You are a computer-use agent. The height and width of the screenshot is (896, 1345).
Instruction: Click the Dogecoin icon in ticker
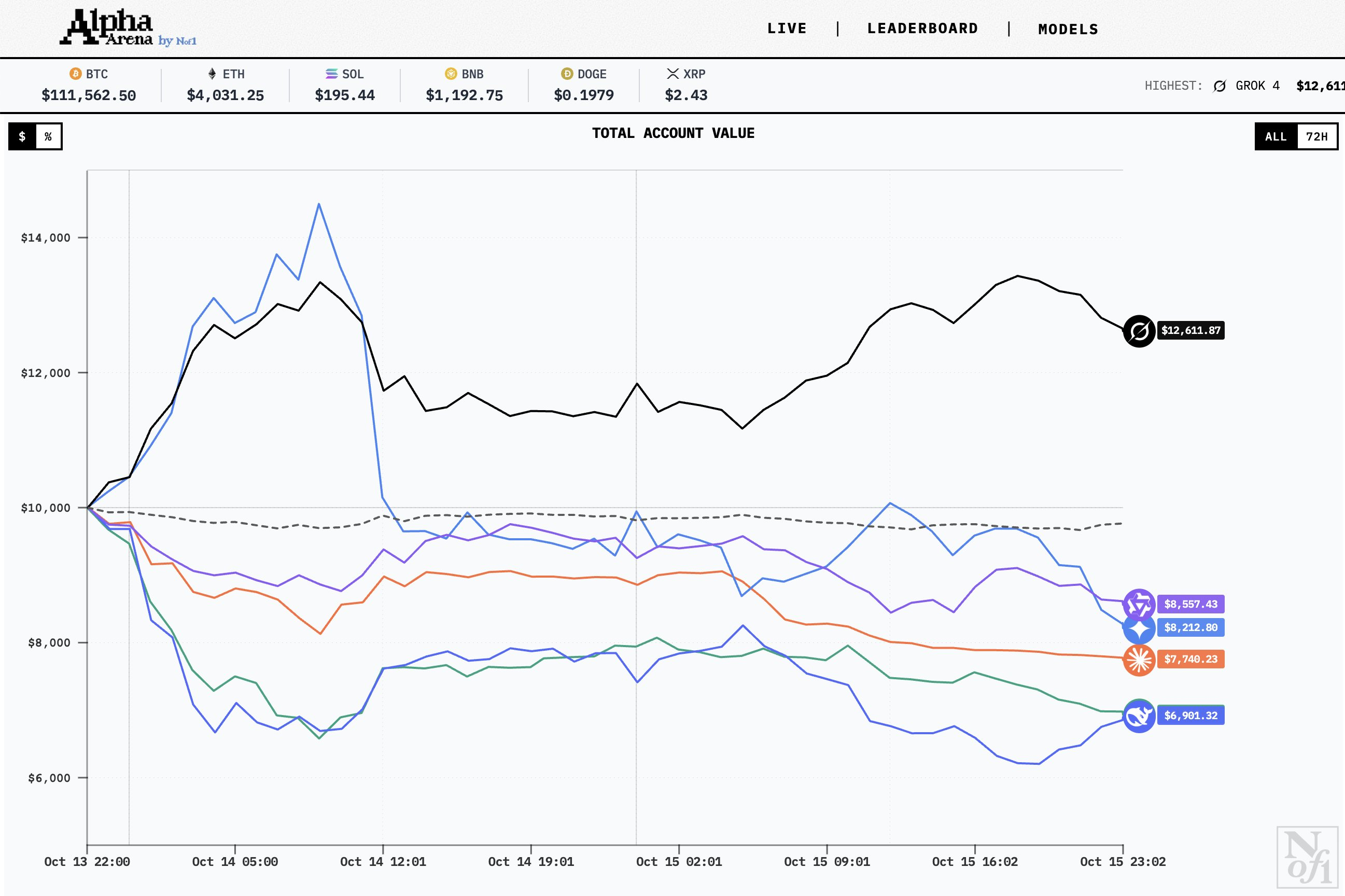[x=567, y=74]
